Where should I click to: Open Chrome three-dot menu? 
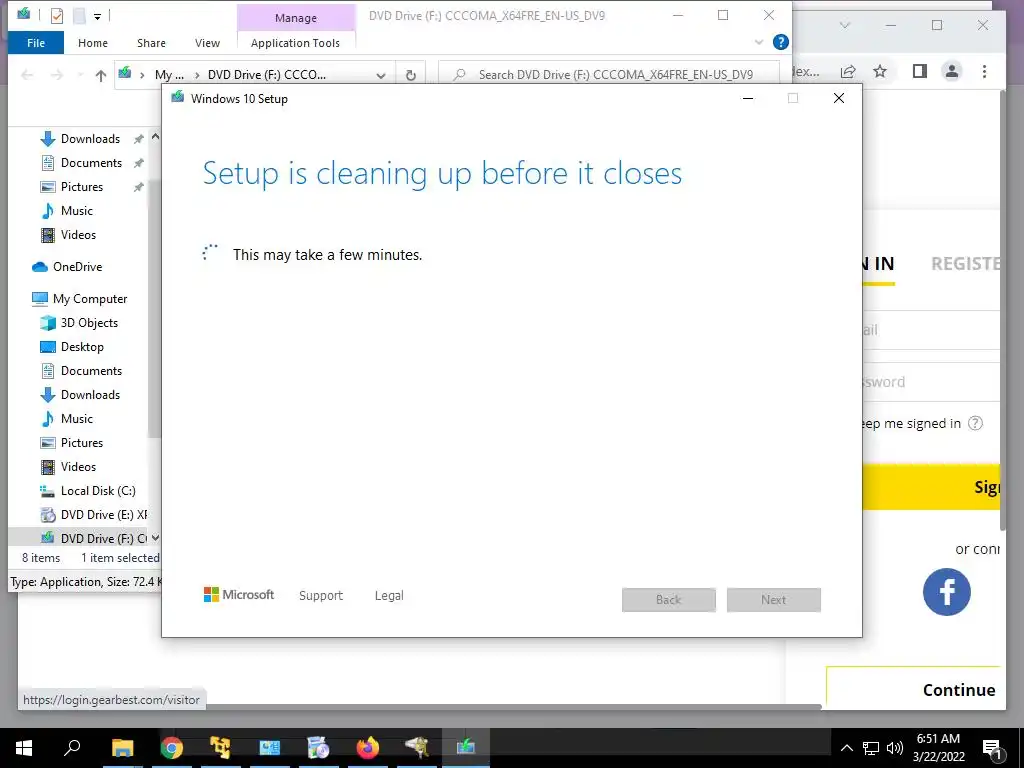984,71
